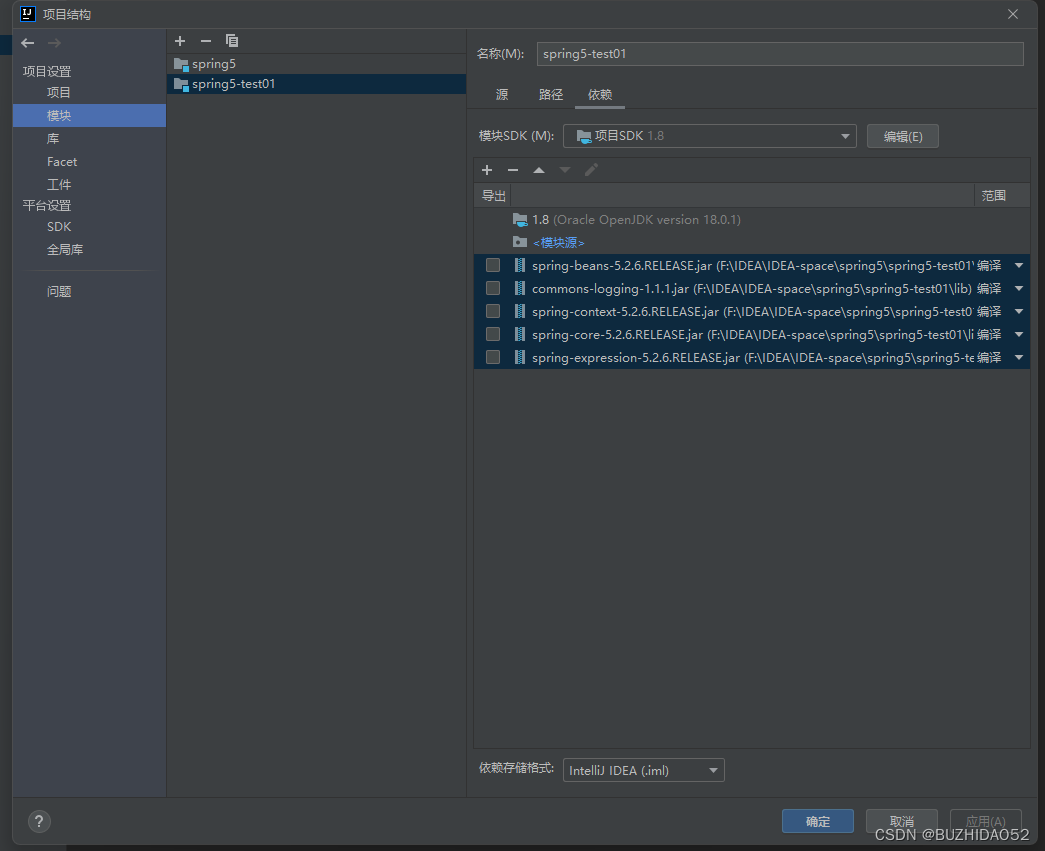This screenshot has height=851, width=1045.
Task: Open the 模块SDK dropdown
Action: click(x=710, y=136)
